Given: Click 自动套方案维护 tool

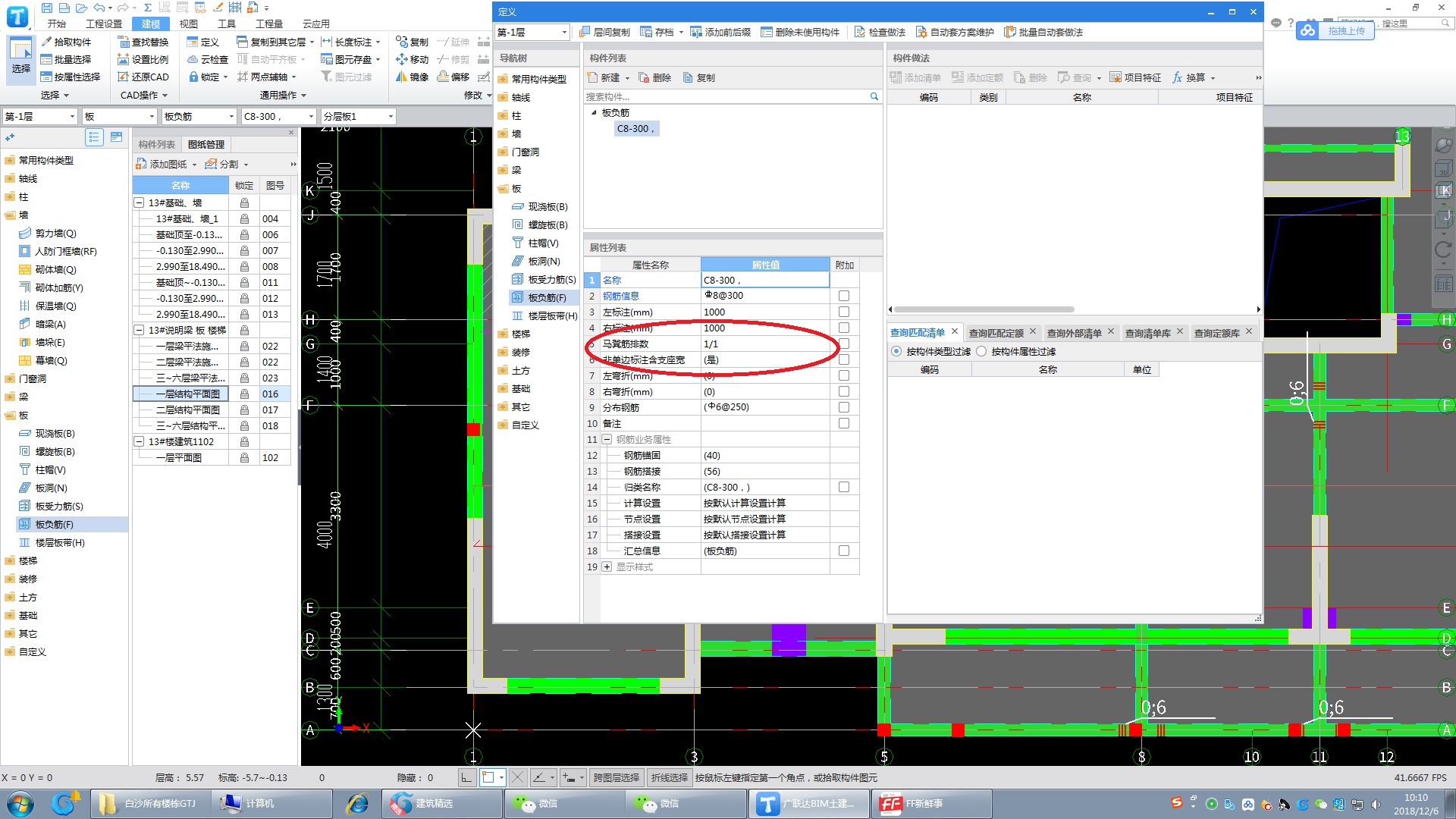Looking at the screenshot, I should click(955, 32).
